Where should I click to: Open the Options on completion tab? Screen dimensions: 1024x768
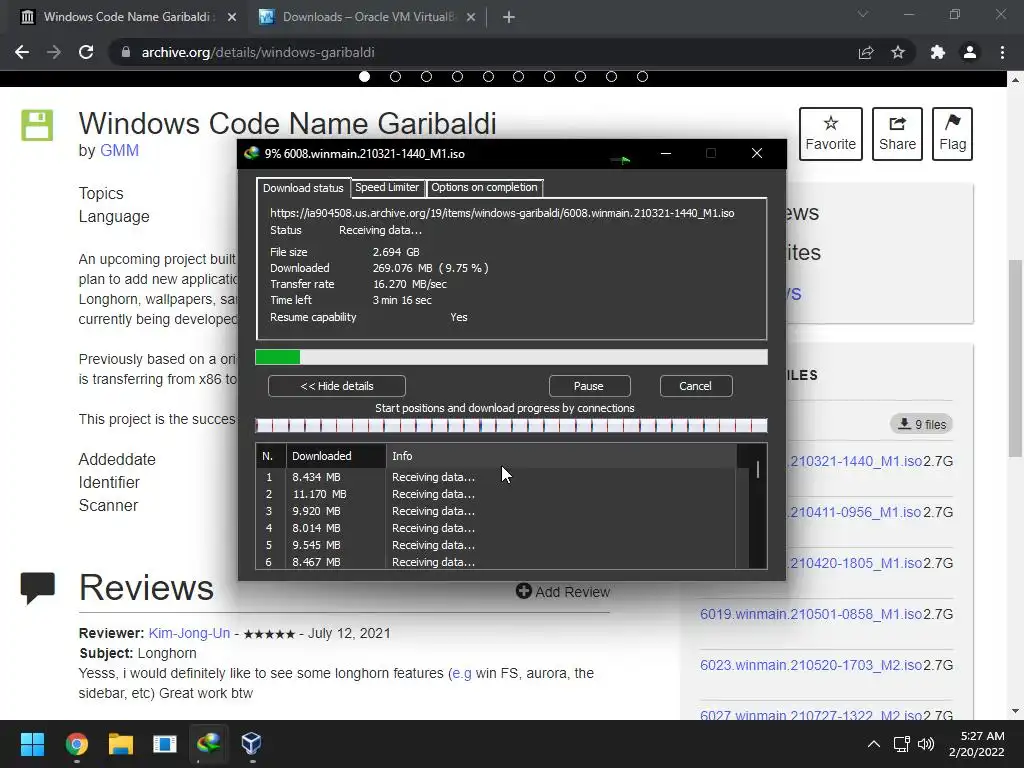click(484, 187)
